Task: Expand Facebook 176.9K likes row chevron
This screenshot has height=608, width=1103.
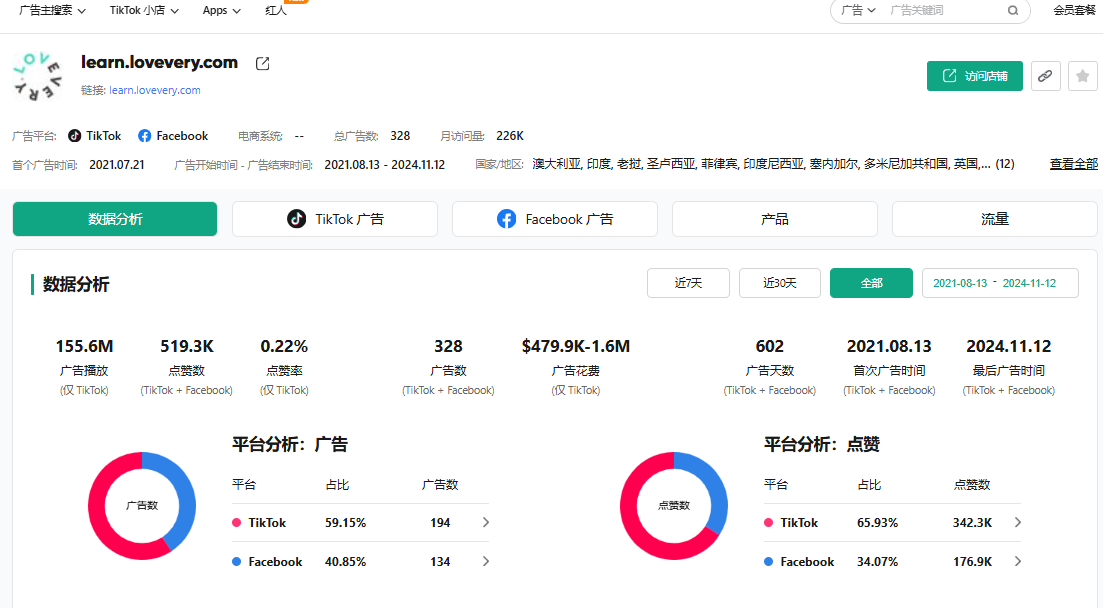Action: [x=1017, y=562]
